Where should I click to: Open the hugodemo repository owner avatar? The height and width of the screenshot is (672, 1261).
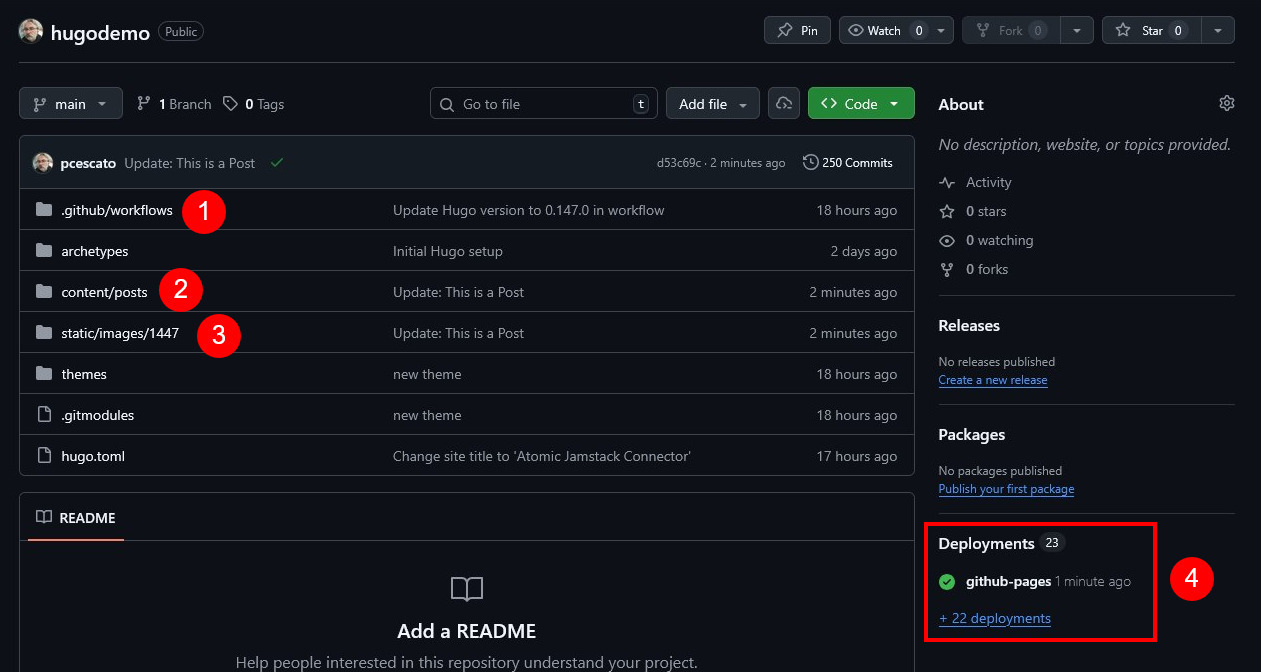tap(31, 31)
